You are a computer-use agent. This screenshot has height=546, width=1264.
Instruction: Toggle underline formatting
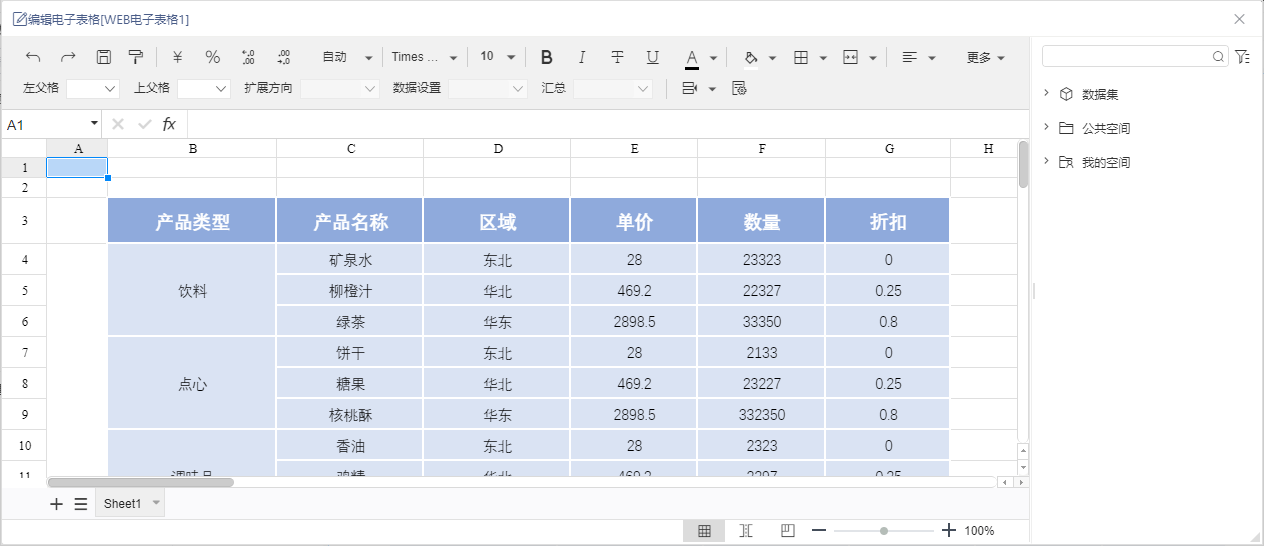[652, 57]
